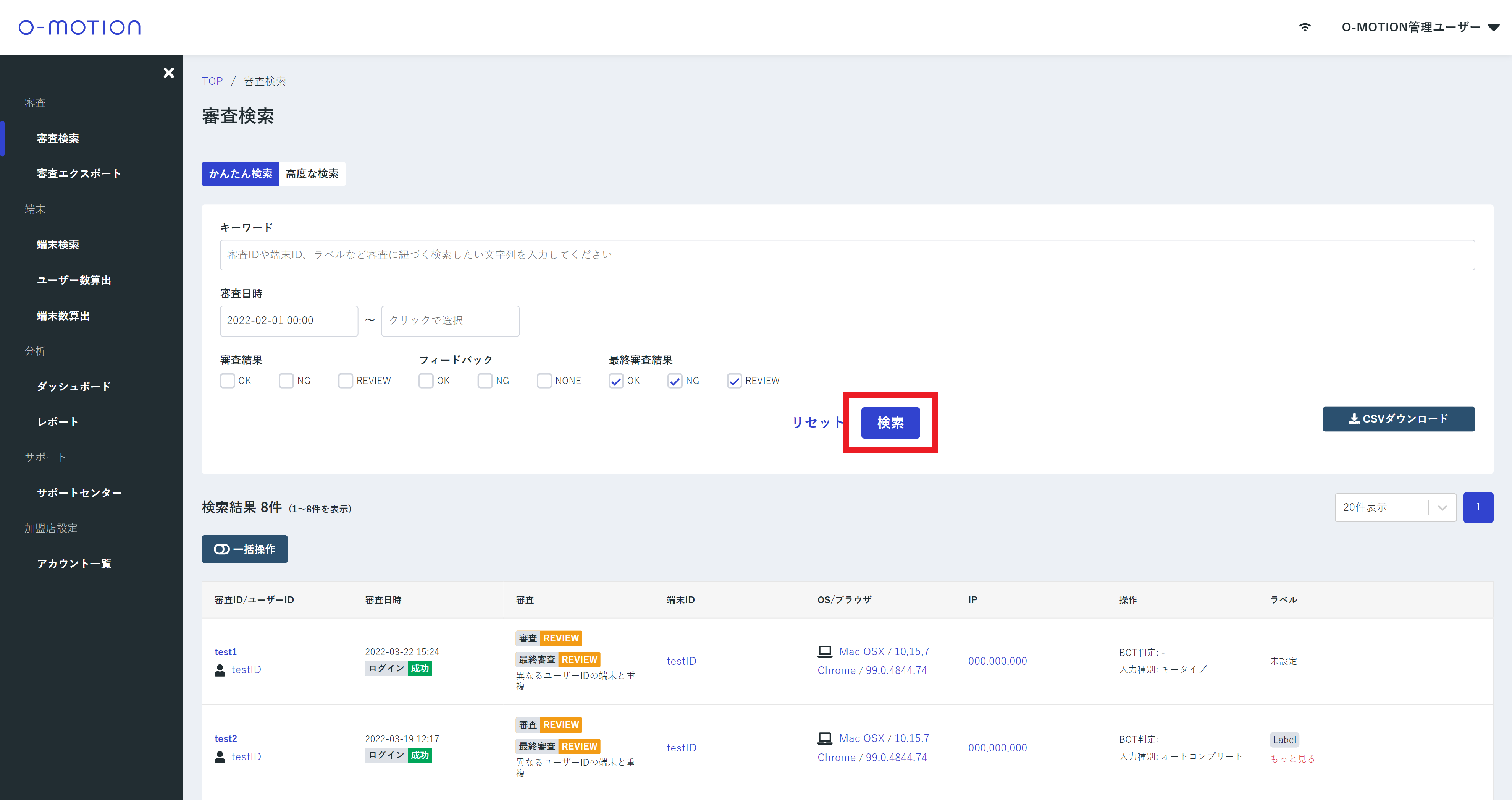Image resolution: width=1512 pixels, height=800 pixels.
Task: Click the Wi-Fi status icon in header
Action: pos(1304,27)
